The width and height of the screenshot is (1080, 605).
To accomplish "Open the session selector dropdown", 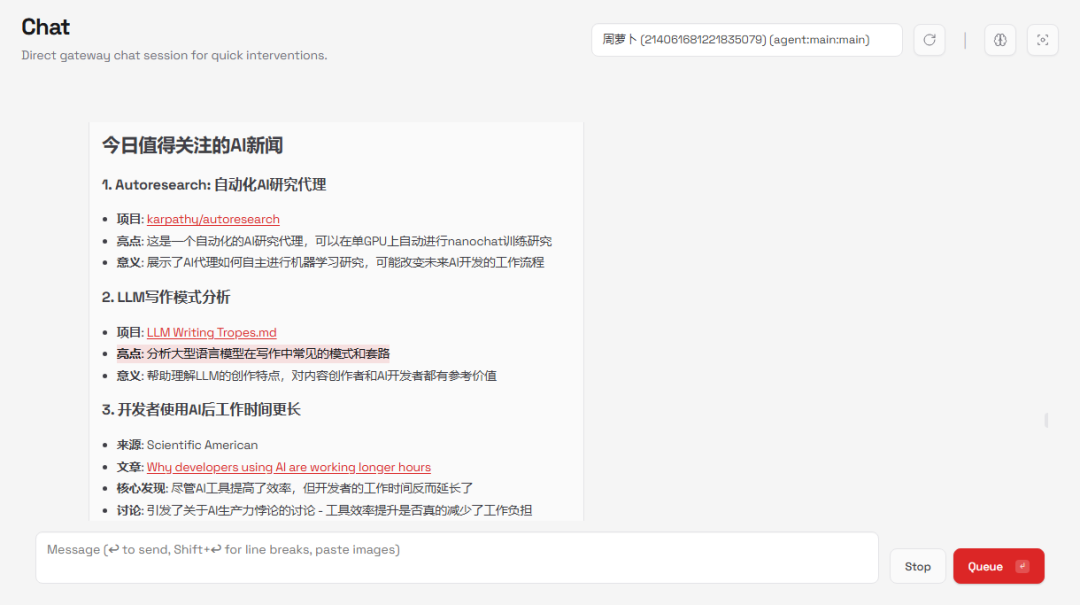I will click(x=747, y=40).
